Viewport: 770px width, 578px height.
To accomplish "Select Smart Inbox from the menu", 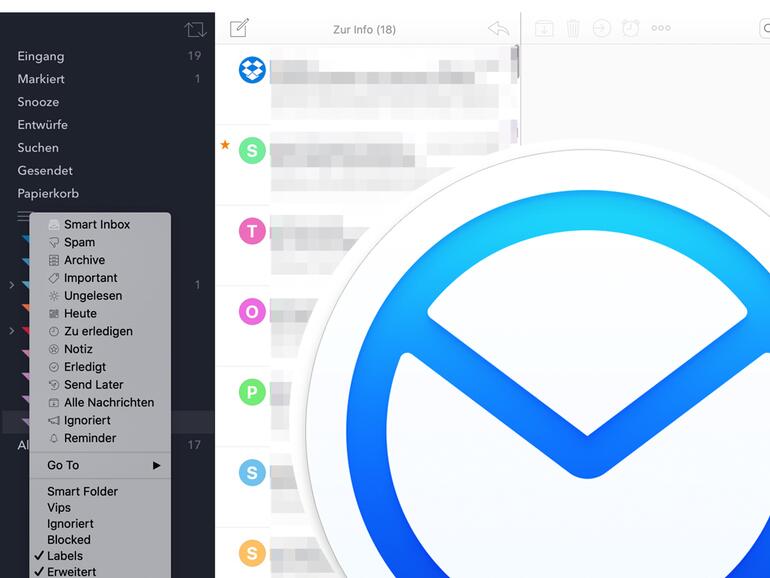I will coord(100,224).
